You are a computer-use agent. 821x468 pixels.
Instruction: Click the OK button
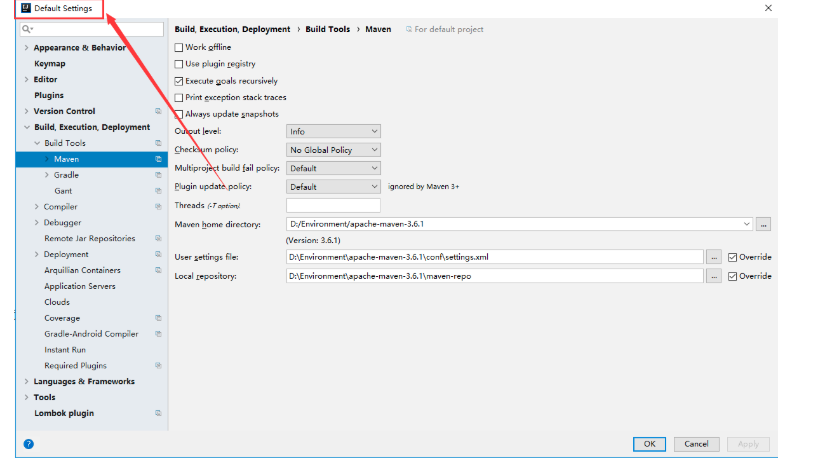coord(649,444)
